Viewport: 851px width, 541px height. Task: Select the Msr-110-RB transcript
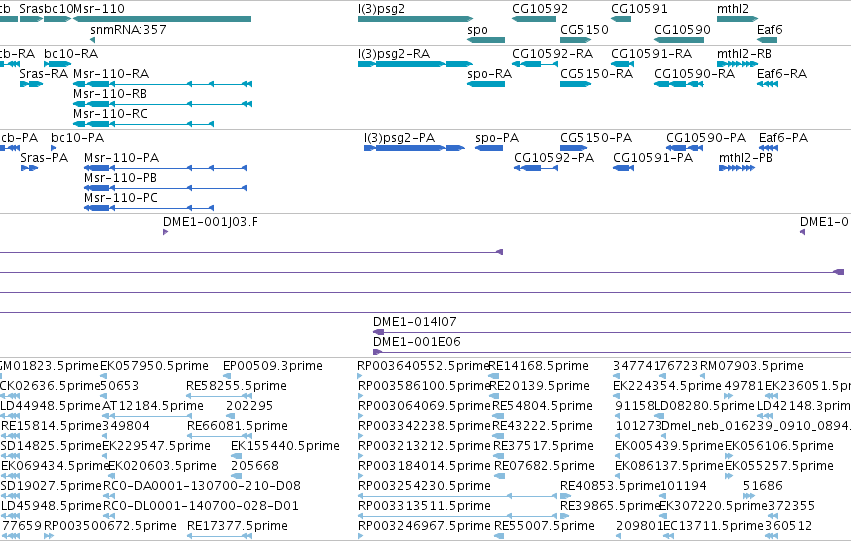click(162, 104)
